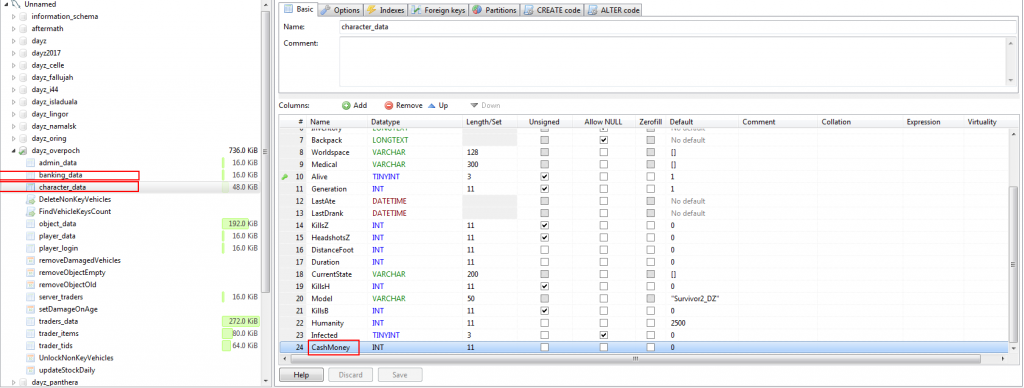Click the function icon beside FindVehicleKeysCount

[x=30, y=212]
